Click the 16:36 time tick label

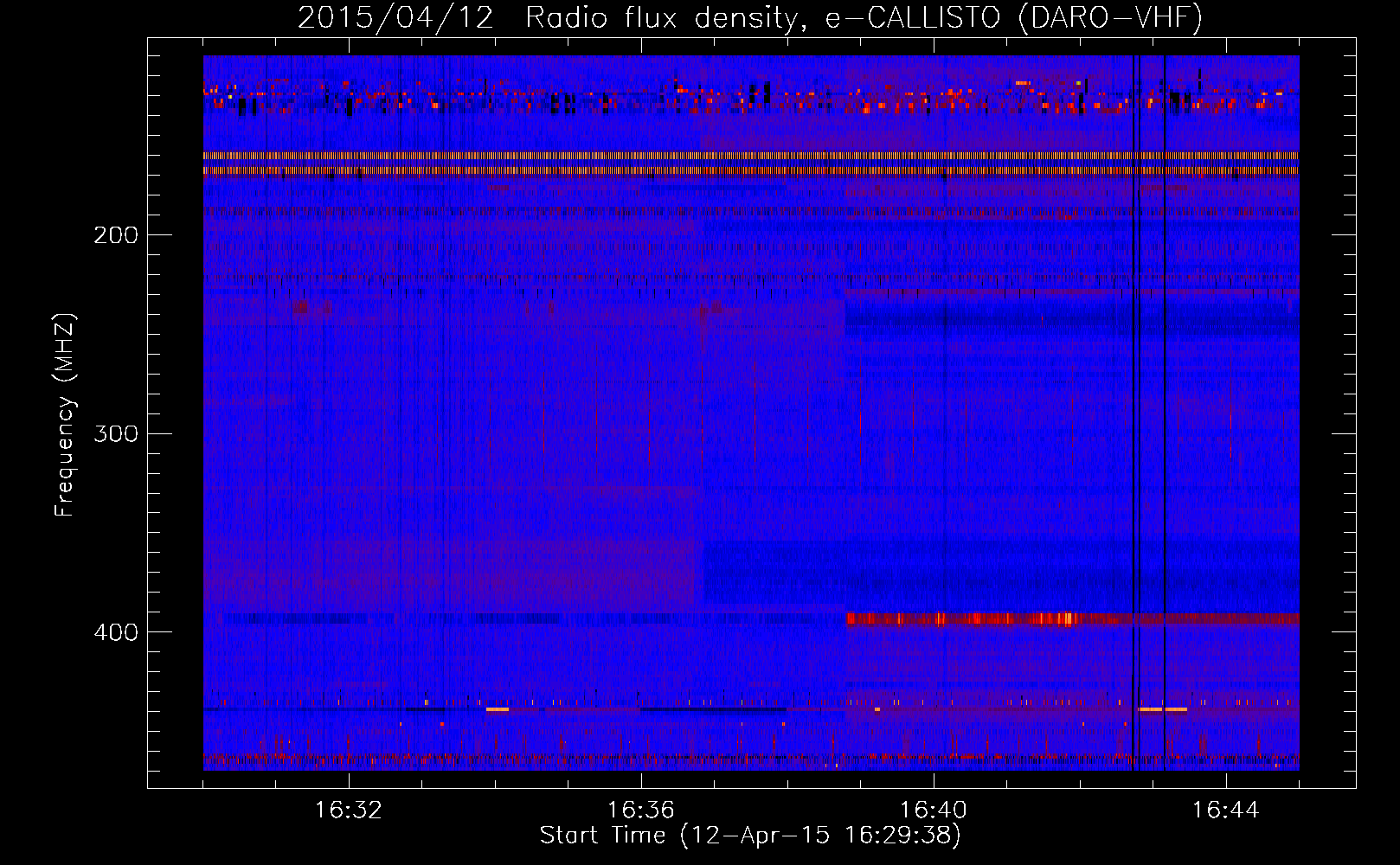[641, 810]
